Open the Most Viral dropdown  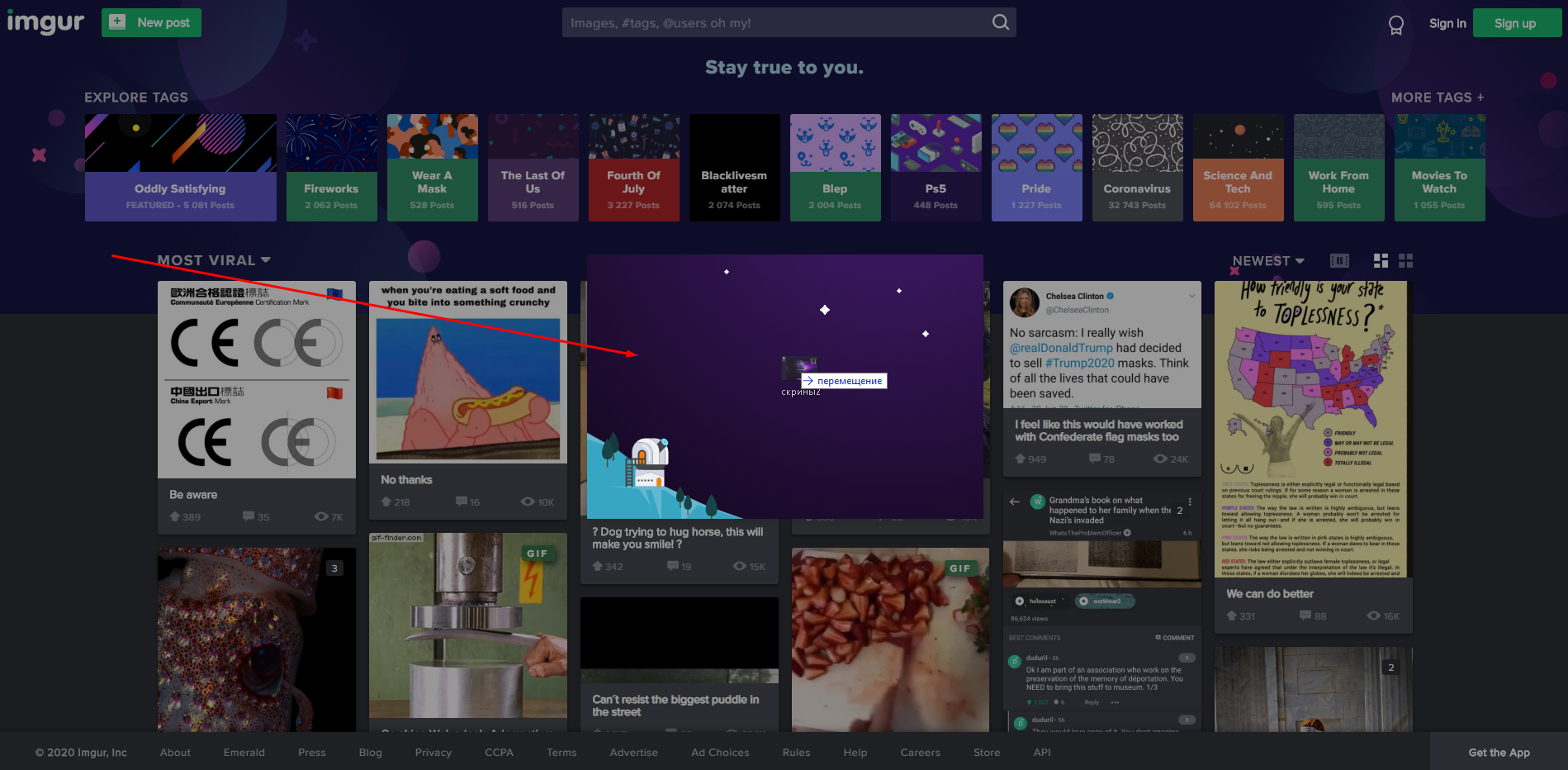214,260
